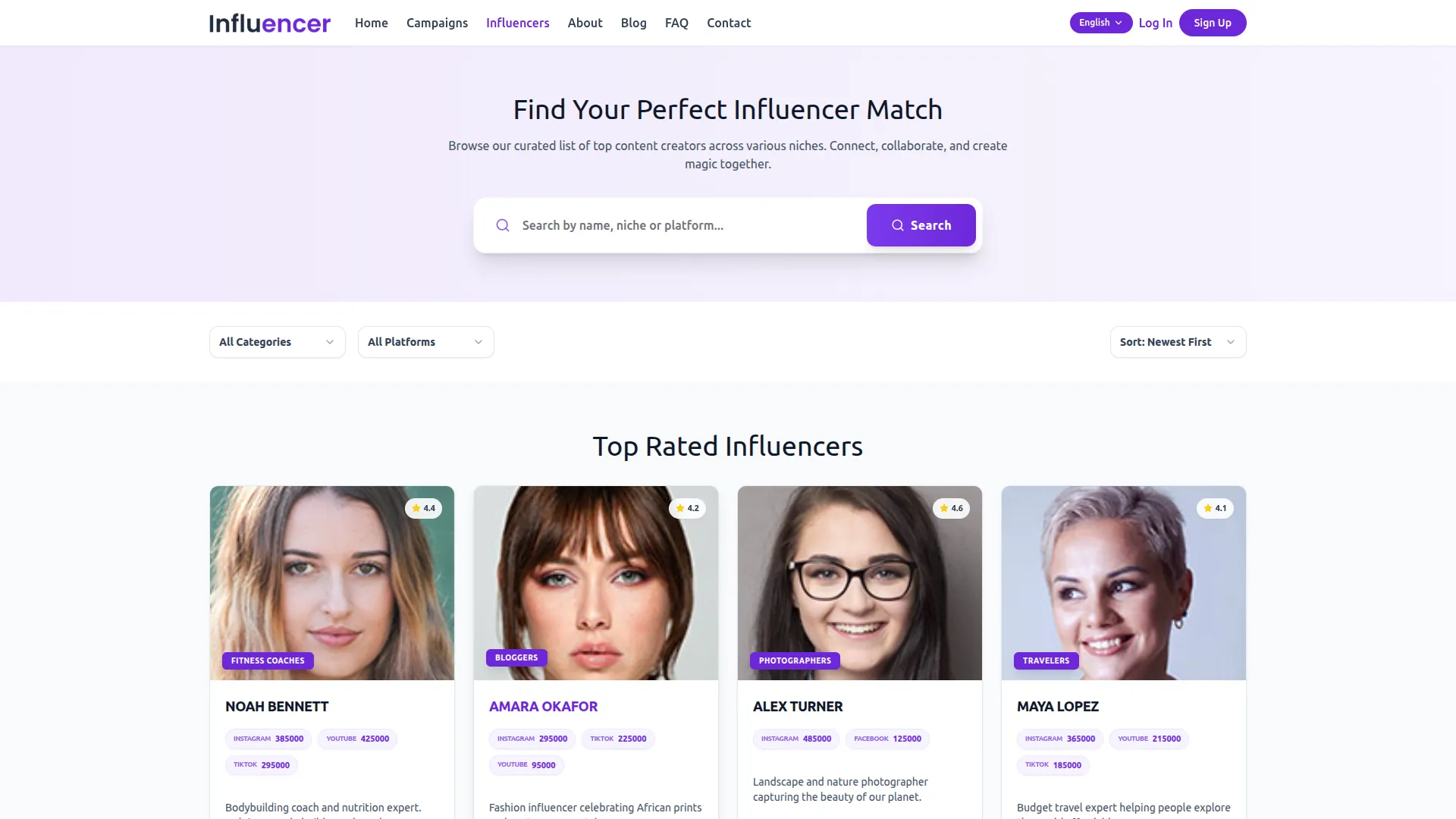Screen dimensions: 1456x819
Task: Open the English language selector
Action: (1100, 23)
